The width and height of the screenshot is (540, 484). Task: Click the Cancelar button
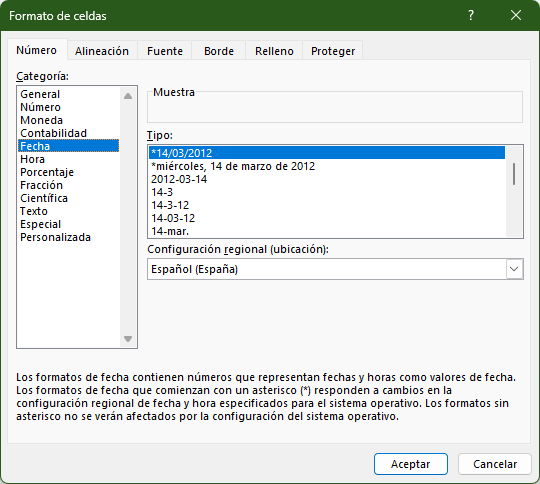pyautogui.click(x=495, y=464)
